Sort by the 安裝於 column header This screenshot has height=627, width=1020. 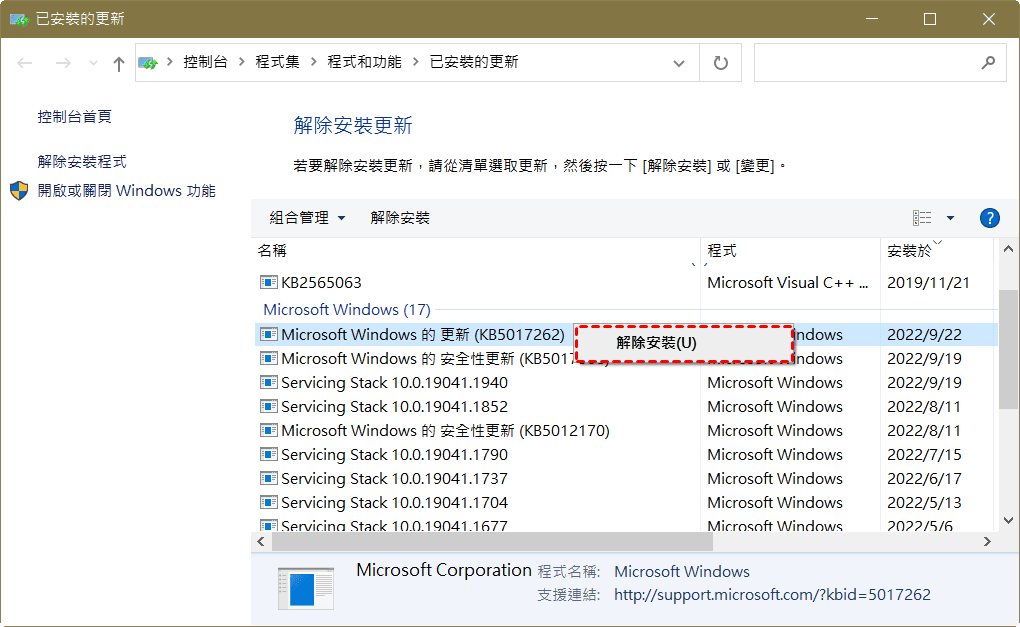(x=937, y=251)
